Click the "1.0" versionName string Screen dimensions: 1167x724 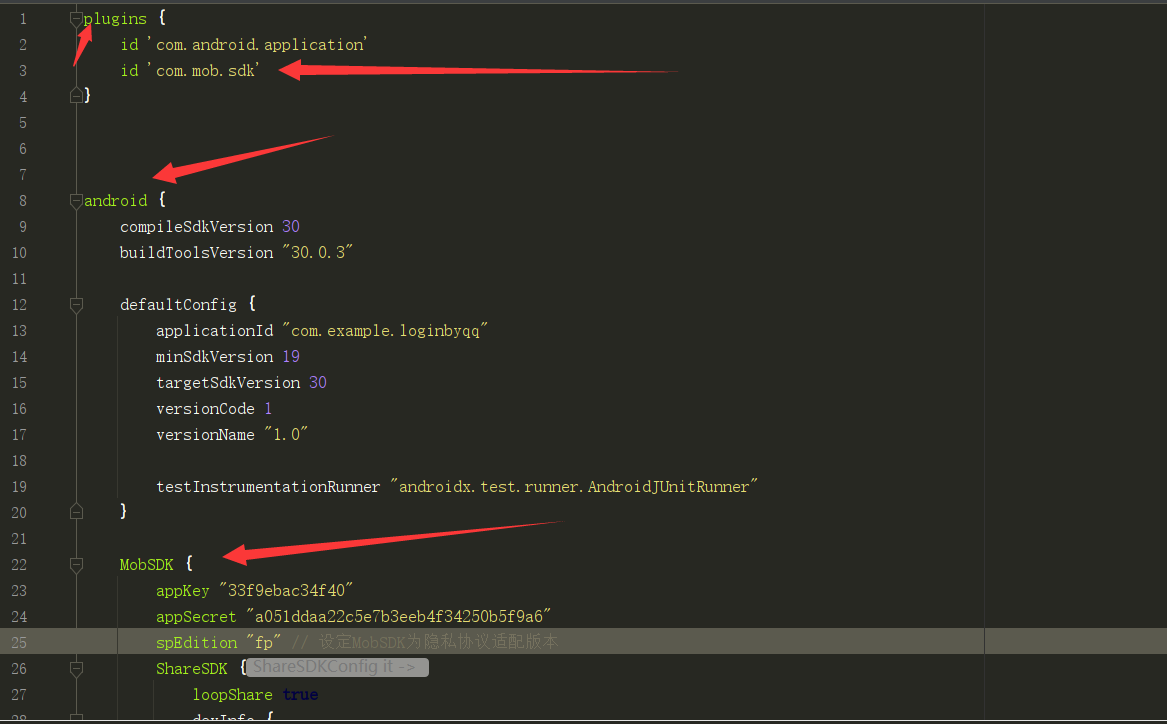(286, 435)
